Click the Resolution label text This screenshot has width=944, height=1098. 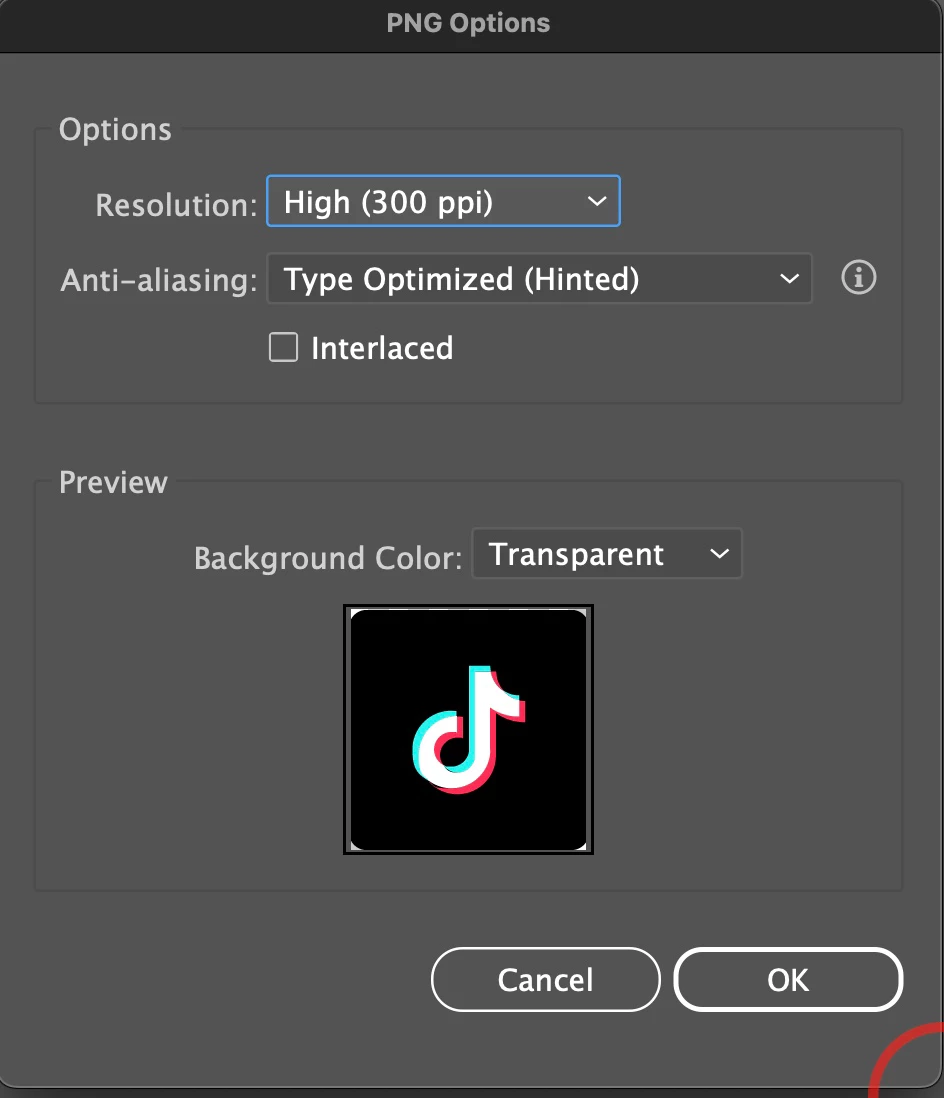pyautogui.click(x=176, y=205)
